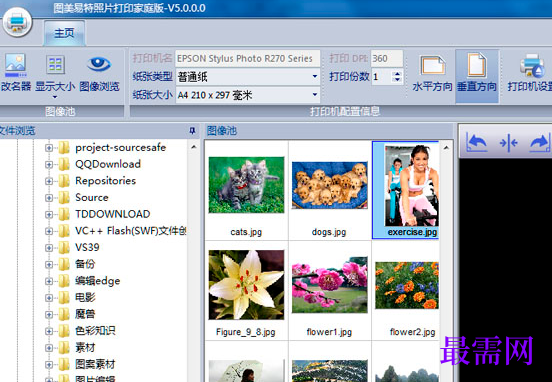Expand the 备份 folder node
This screenshot has height=382, width=552.
tap(49, 264)
